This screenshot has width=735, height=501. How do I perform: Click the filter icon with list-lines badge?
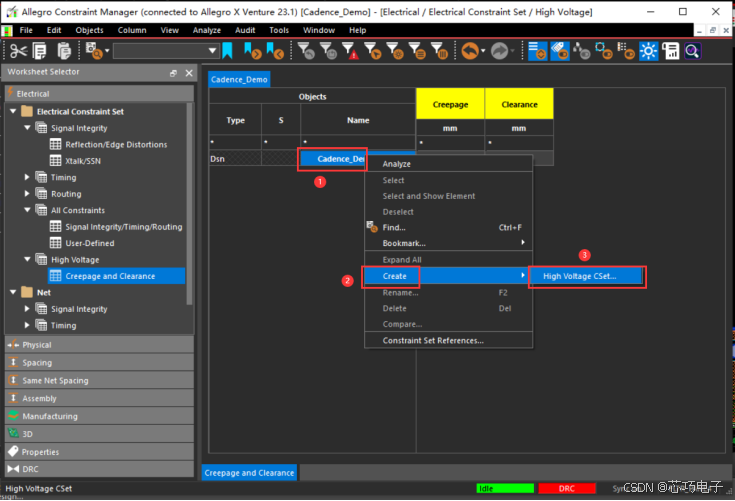(x=417, y=51)
